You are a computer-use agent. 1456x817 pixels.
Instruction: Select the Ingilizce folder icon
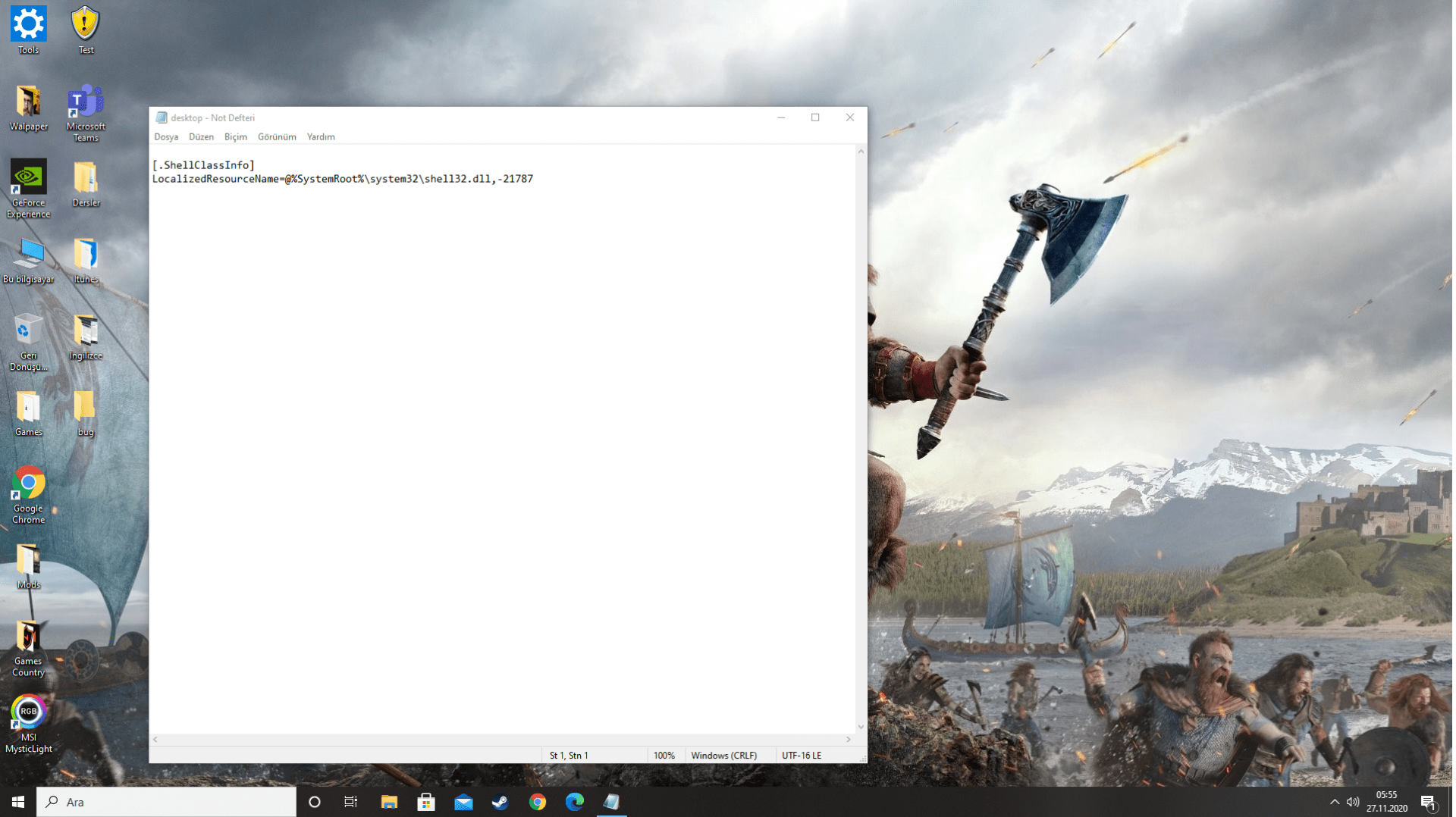(x=86, y=337)
